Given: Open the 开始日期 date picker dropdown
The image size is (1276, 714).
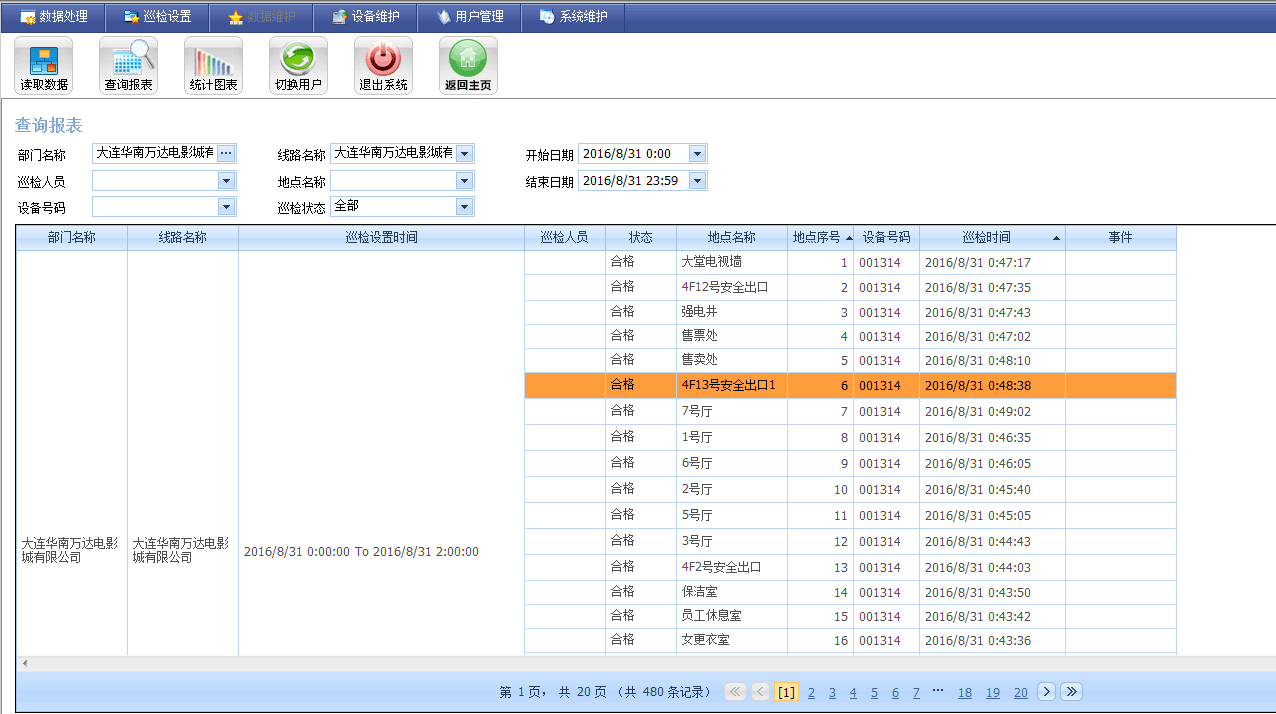Looking at the screenshot, I should tap(697, 154).
